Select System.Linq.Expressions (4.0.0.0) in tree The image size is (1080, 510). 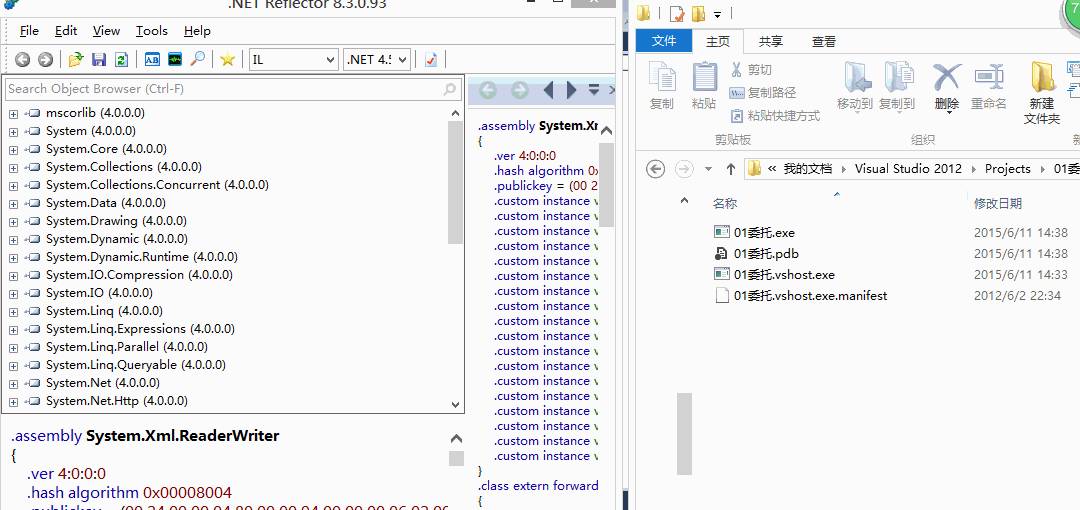pos(141,329)
